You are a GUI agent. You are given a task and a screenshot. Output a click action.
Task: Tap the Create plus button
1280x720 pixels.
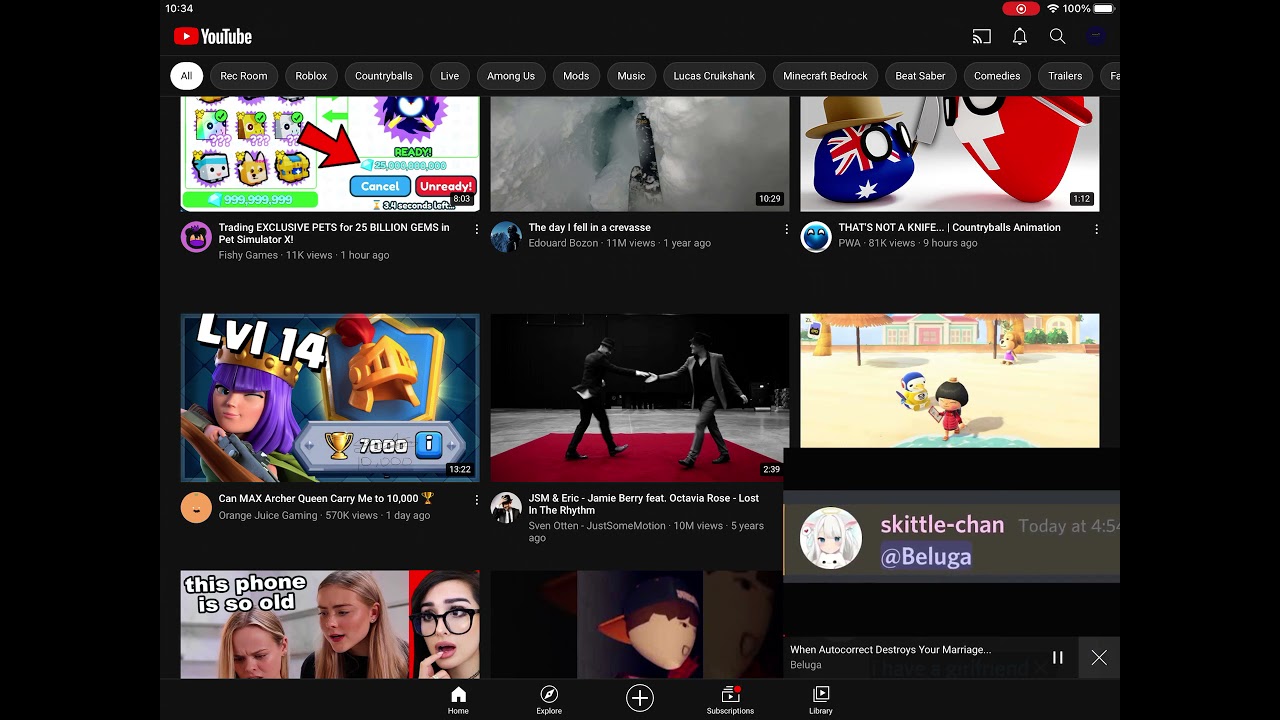(x=640, y=698)
